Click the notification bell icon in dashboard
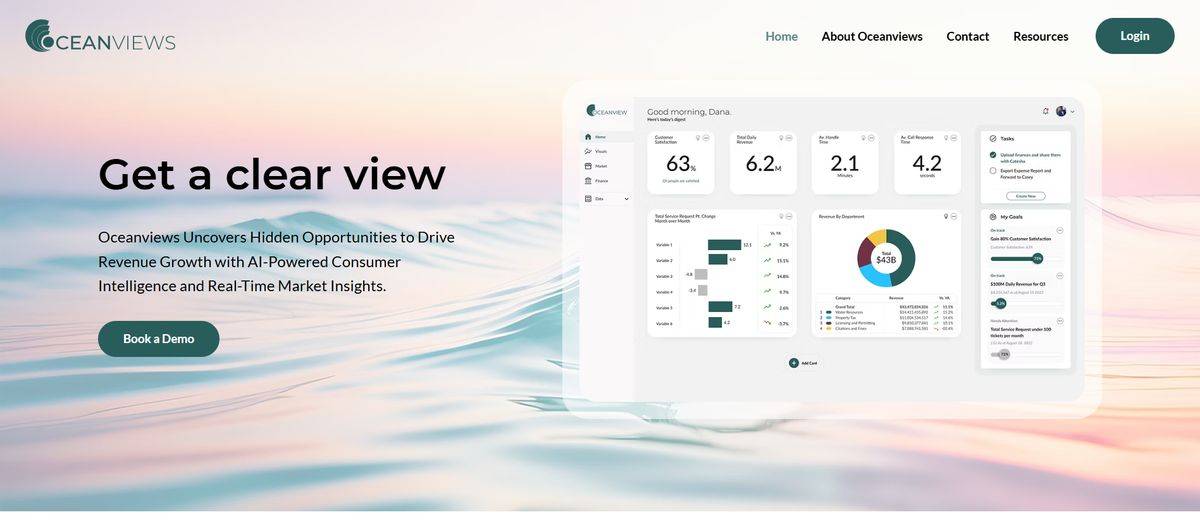This screenshot has width=1200, height=521. pos(1045,111)
